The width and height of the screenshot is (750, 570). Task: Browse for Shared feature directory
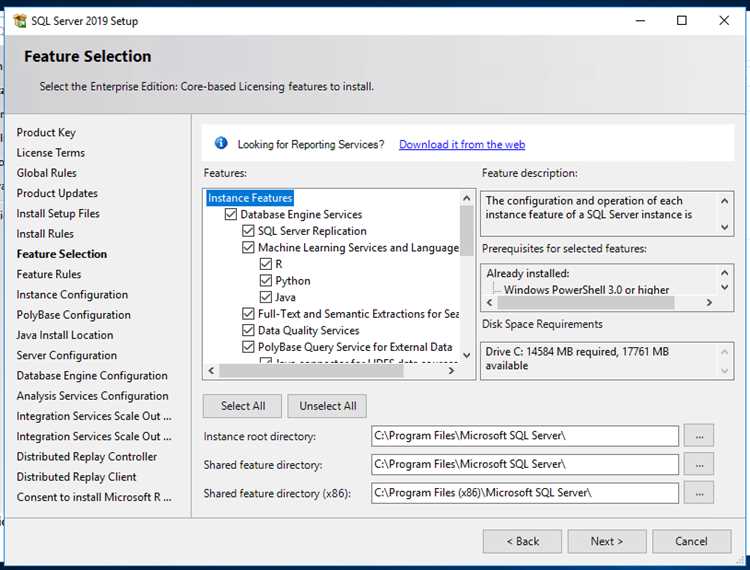(699, 464)
